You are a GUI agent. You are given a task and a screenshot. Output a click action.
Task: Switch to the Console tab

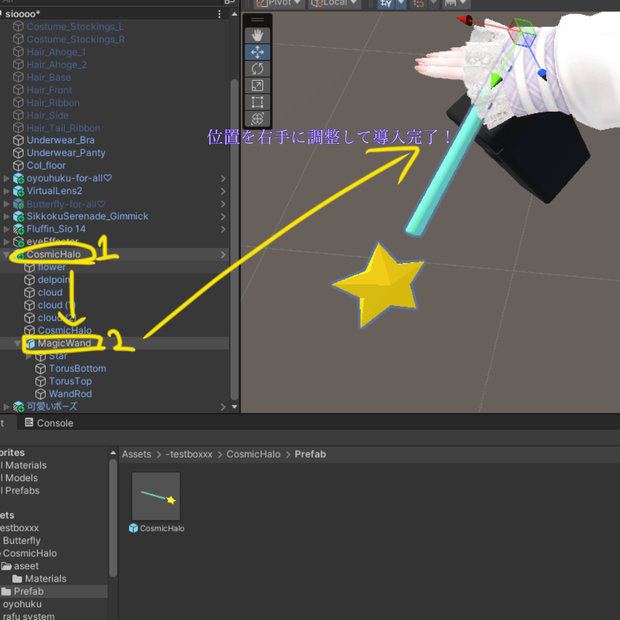click(49, 423)
